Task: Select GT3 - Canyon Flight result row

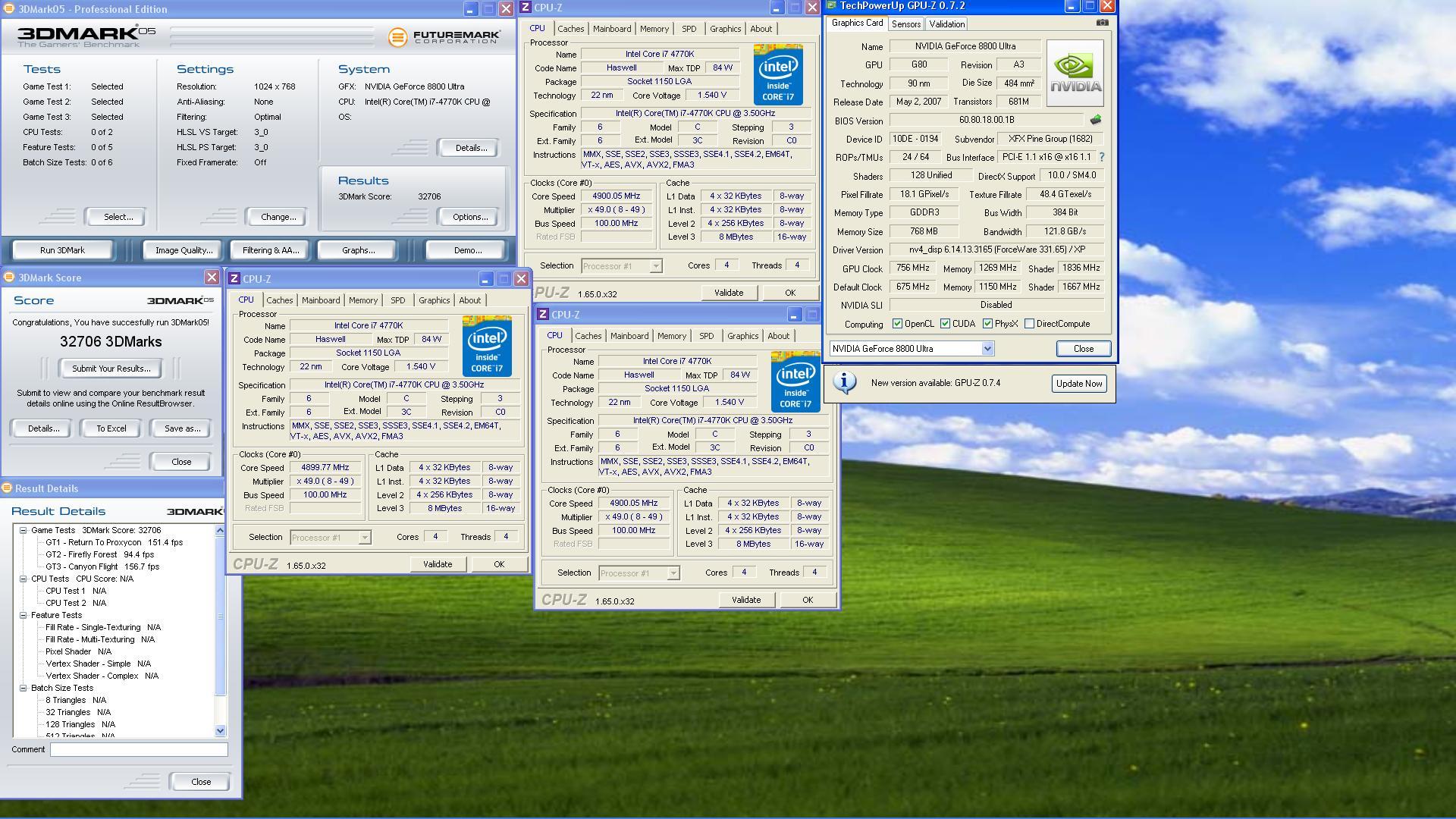Action: click(x=102, y=567)
